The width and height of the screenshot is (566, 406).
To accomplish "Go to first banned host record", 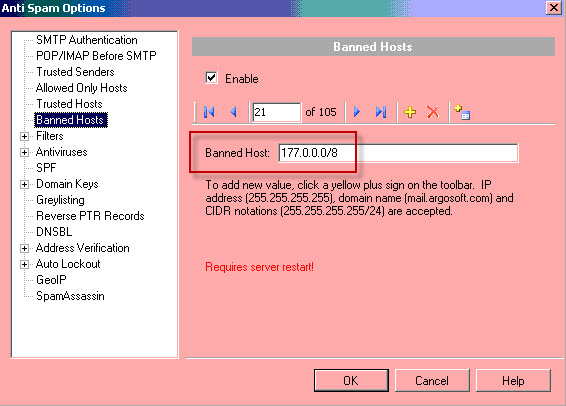I will (x=209, y=112).
